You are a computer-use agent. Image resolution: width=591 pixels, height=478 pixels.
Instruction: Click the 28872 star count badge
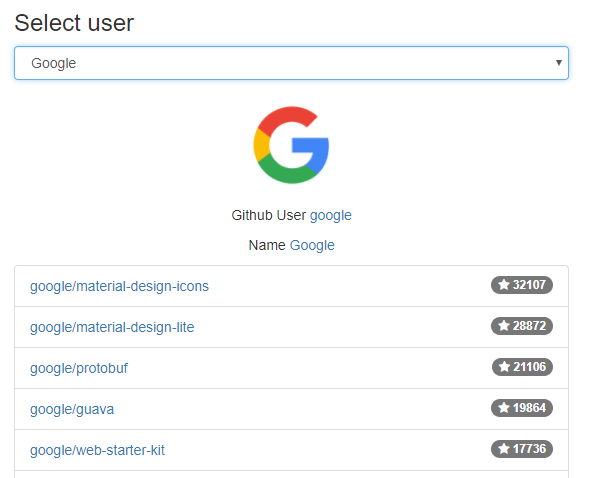pos(522,326)
